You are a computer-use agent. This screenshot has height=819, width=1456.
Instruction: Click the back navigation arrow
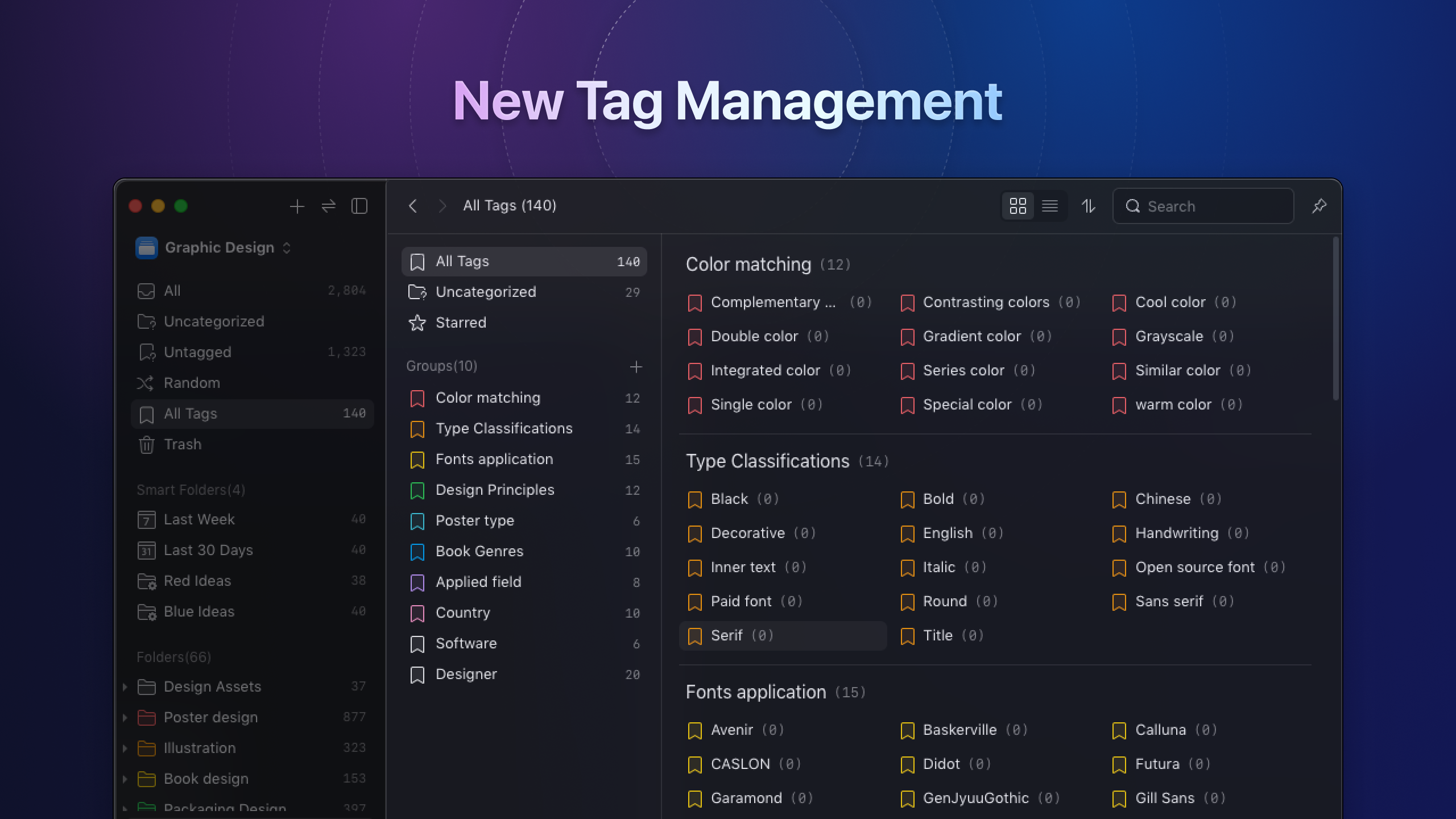[x=413, y=206]
